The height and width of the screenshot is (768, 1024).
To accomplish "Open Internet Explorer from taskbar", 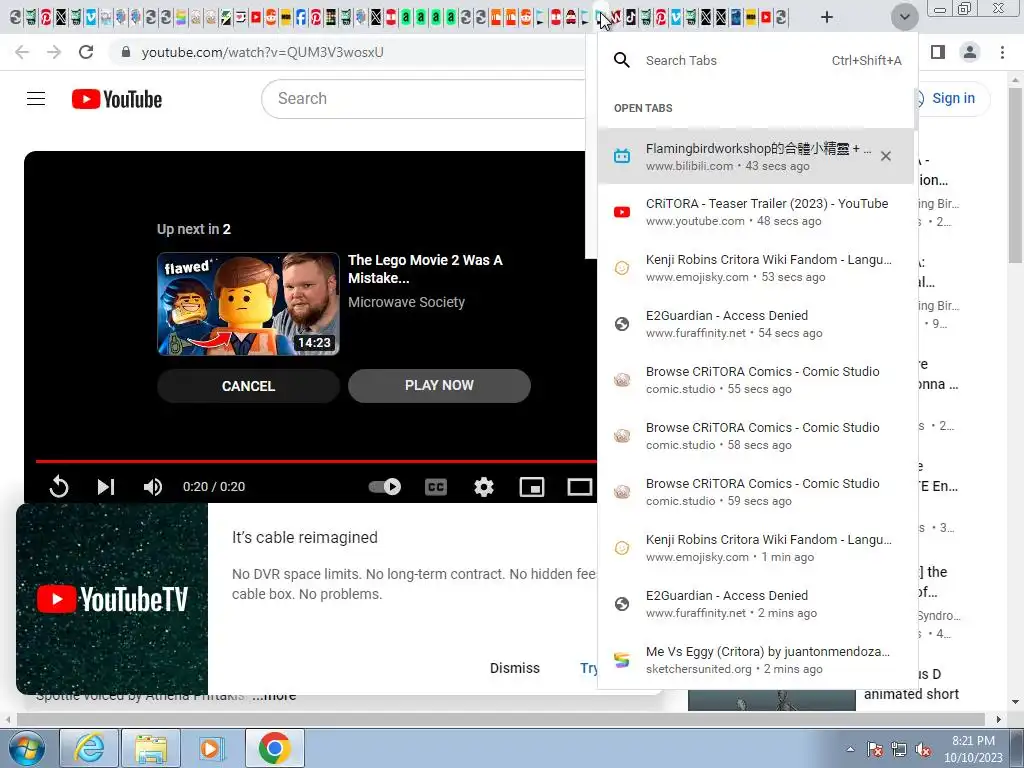I will (x=89, y=748).
